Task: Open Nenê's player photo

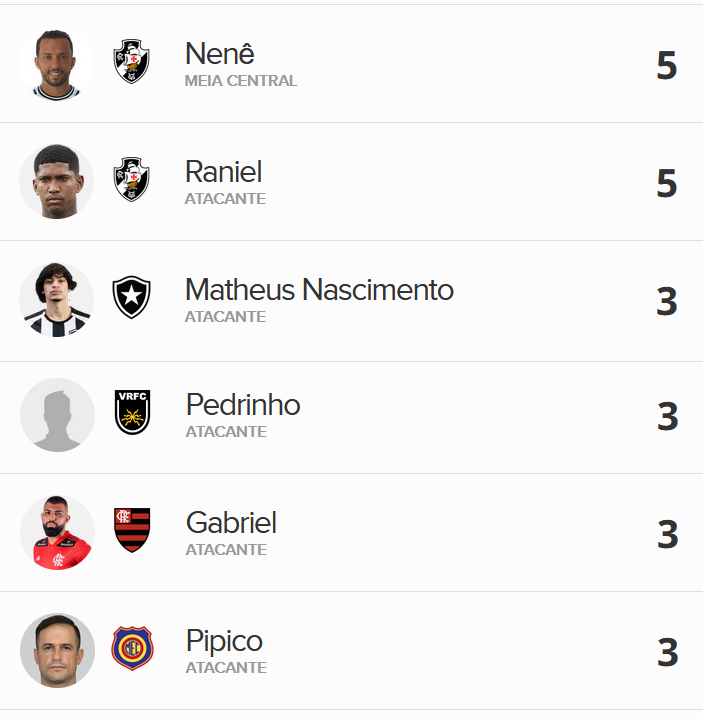Action: point(56,63)
